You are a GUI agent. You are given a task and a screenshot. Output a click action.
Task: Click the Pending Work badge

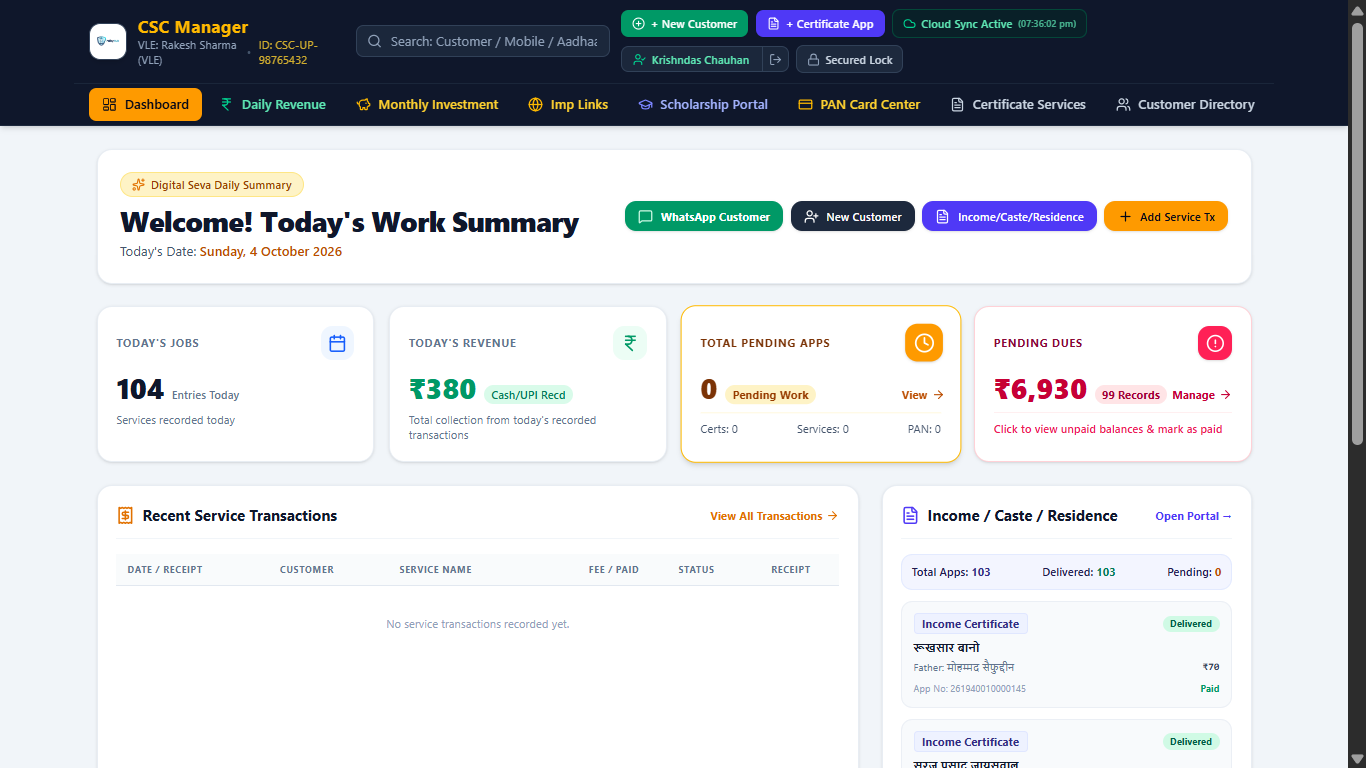point(770,395)
